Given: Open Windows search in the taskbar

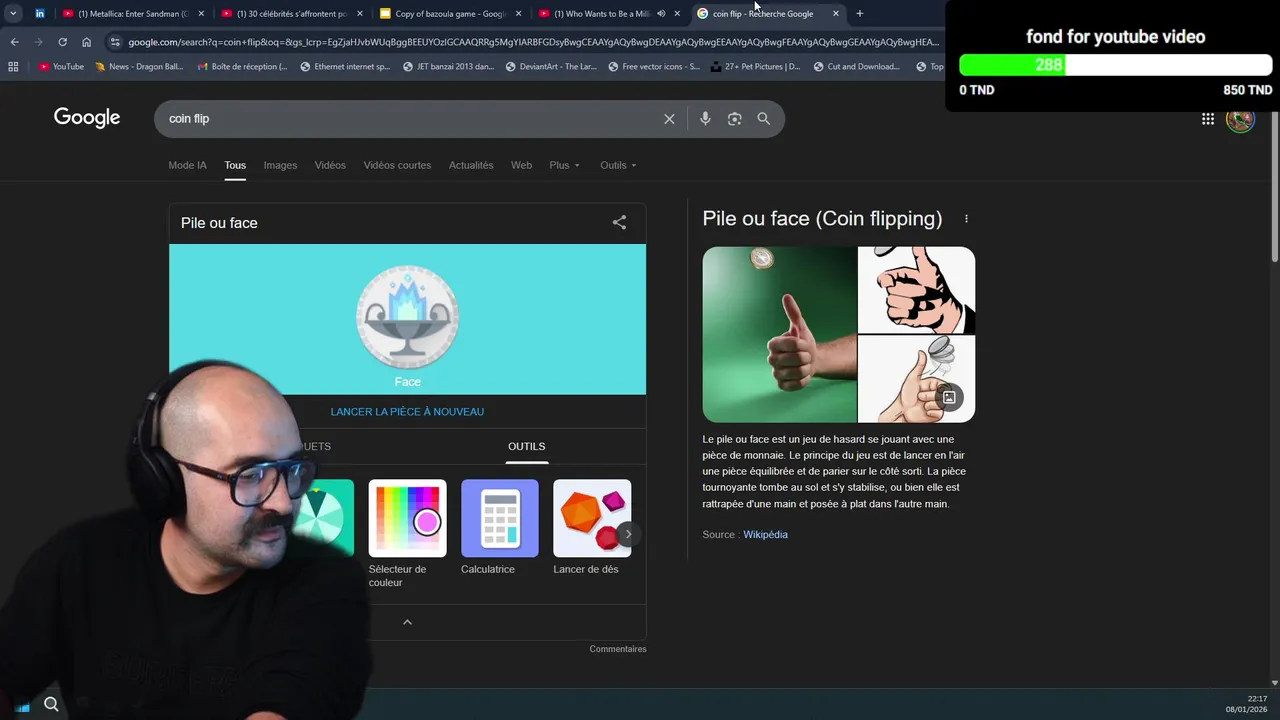Looking at the screenshot, I should [51, 704].
